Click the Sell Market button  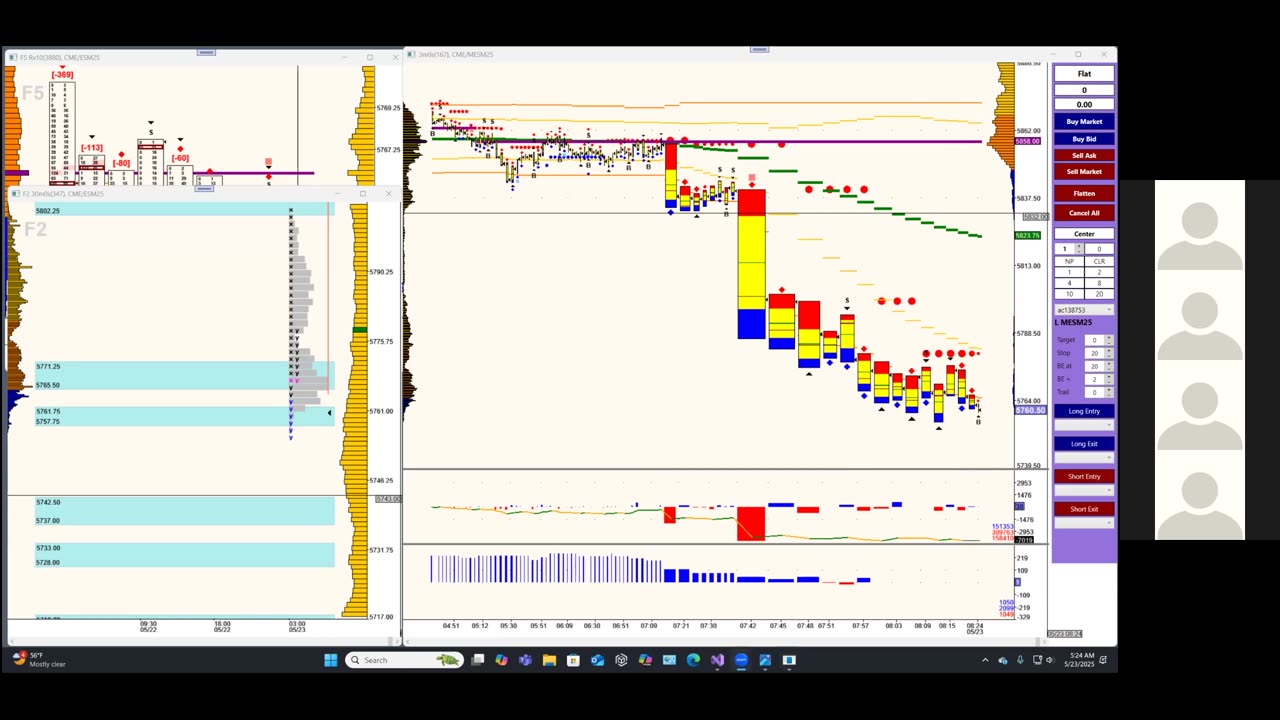[x=1084, y=172]
